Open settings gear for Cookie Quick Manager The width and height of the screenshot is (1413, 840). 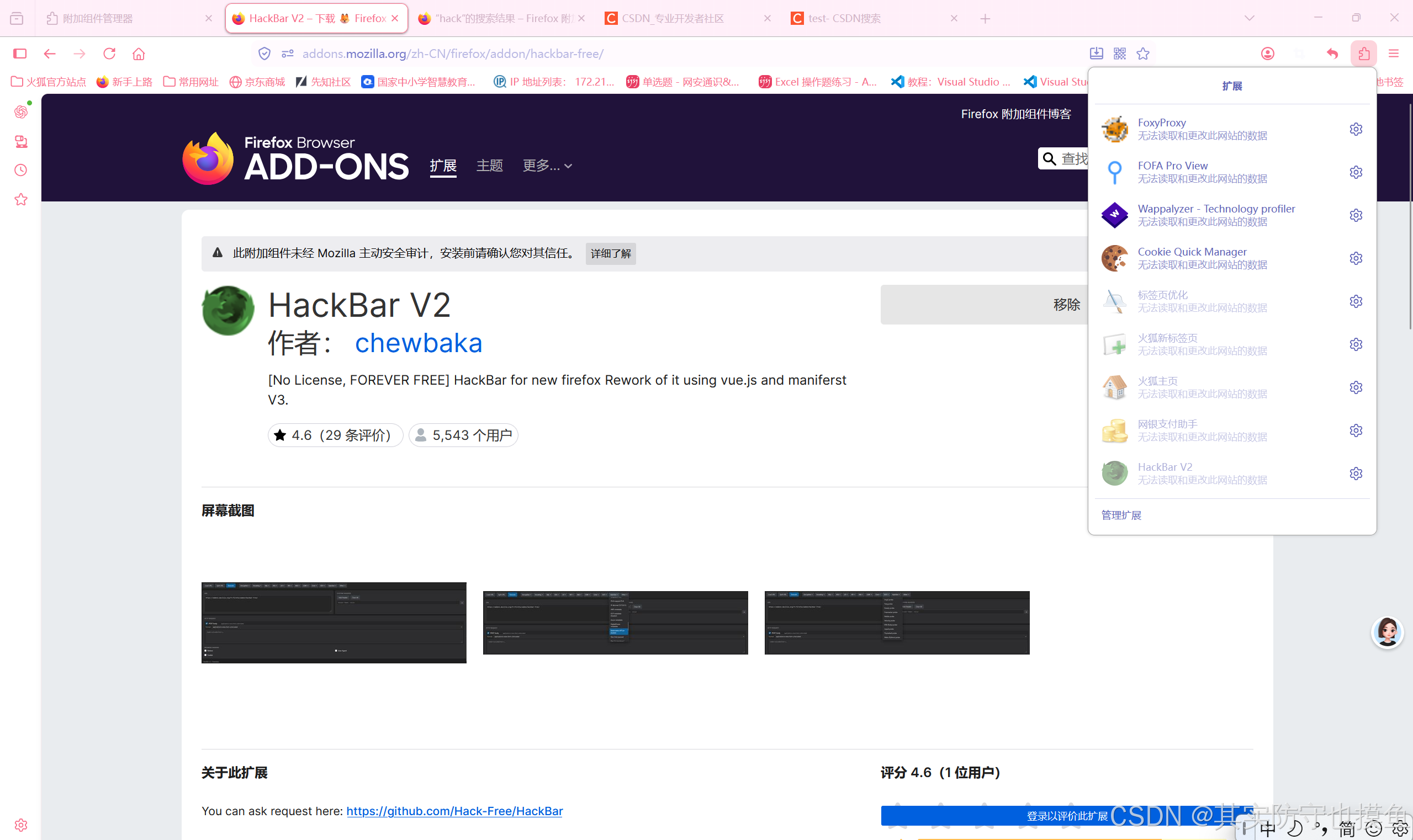click(1356, 258)
